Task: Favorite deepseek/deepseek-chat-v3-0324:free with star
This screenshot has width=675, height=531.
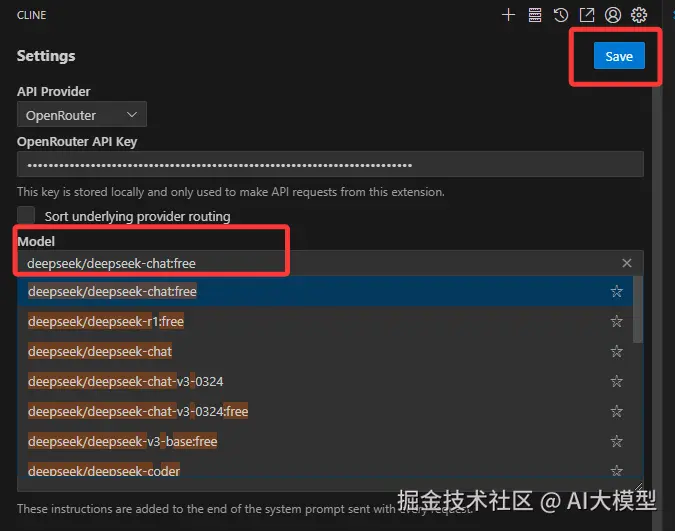Action: [x=616, y=411]
